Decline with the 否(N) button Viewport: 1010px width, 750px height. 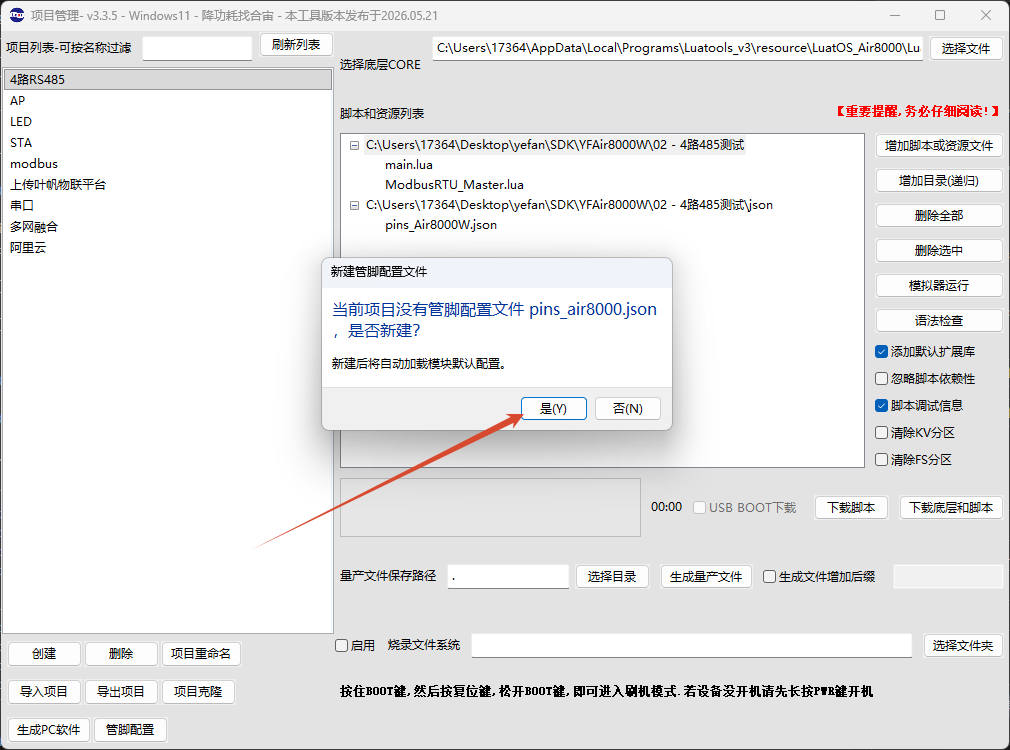[x=627, y=409]
